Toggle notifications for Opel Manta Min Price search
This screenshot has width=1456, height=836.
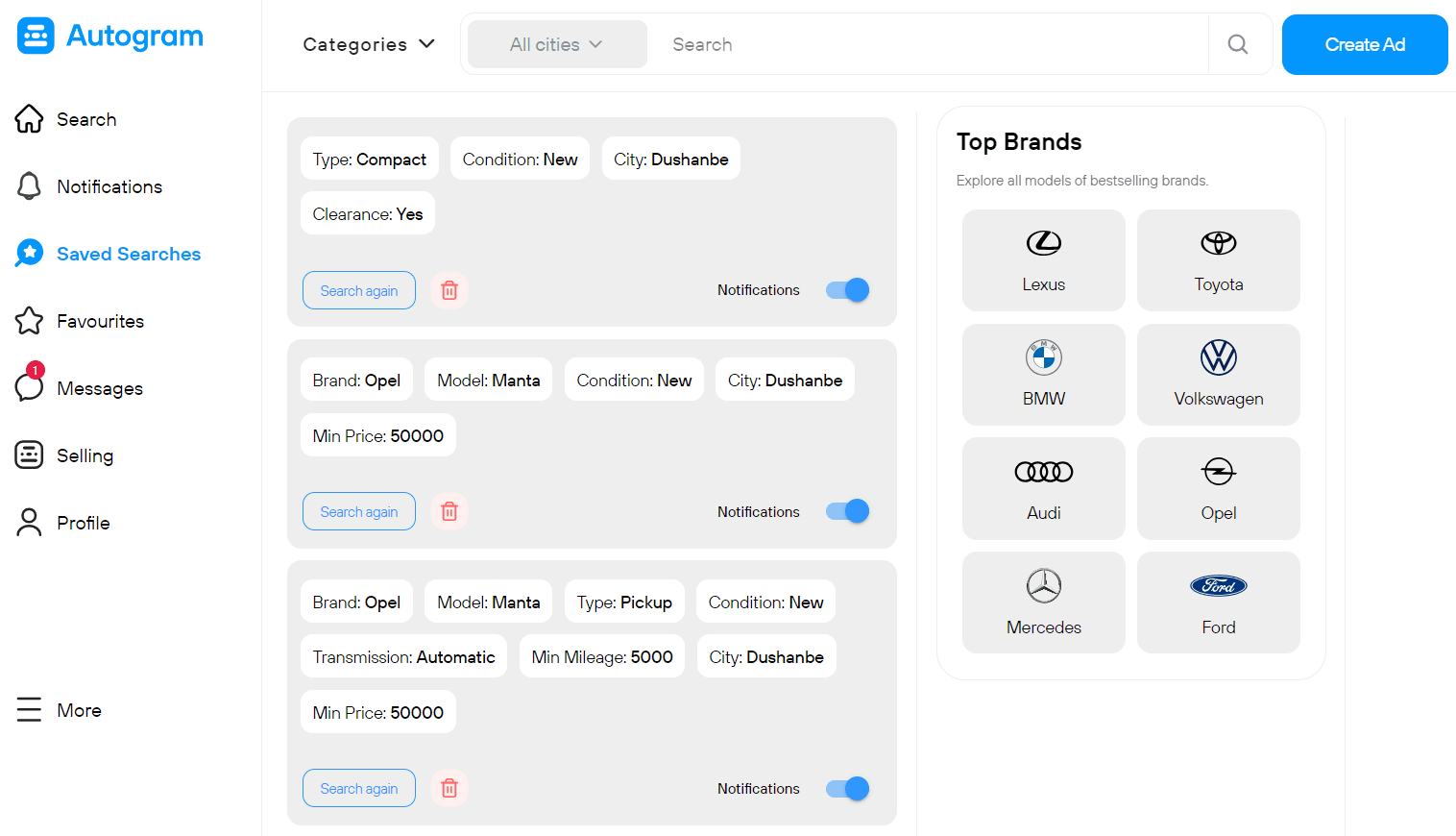coord(847,511)
